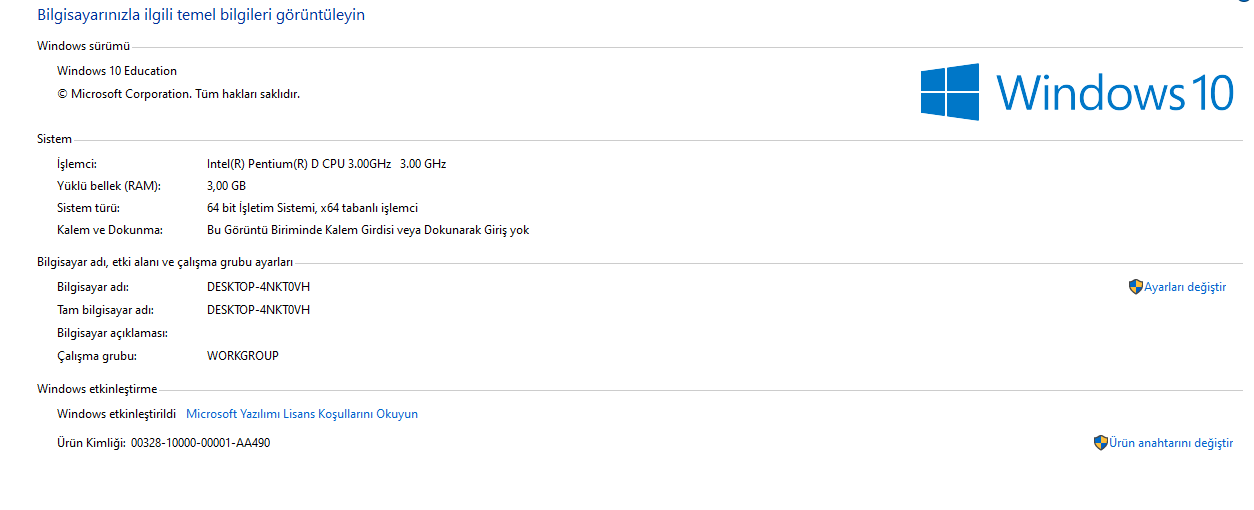This screenshot has width=1254, height=510.
Task: Click the Windows 10 wordmark text
Action: pos(1115,93)
